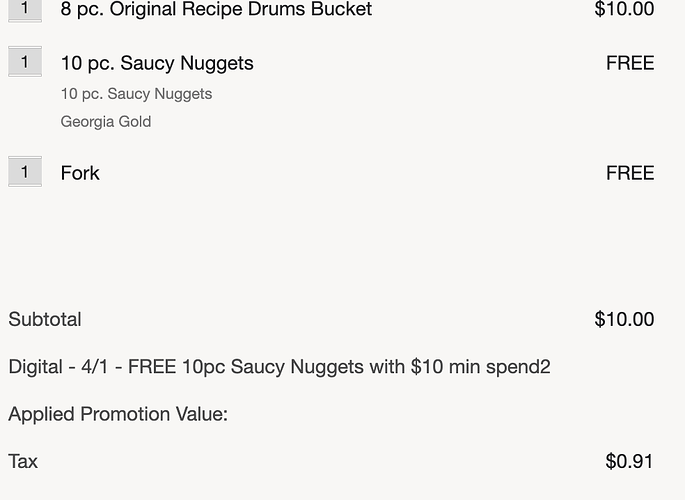Image resolution: width=685 pixels, height=500 pixels.
Task: Click the Digital 4/1 FREE Nuggets promotion text
Action: coord(279,367)
